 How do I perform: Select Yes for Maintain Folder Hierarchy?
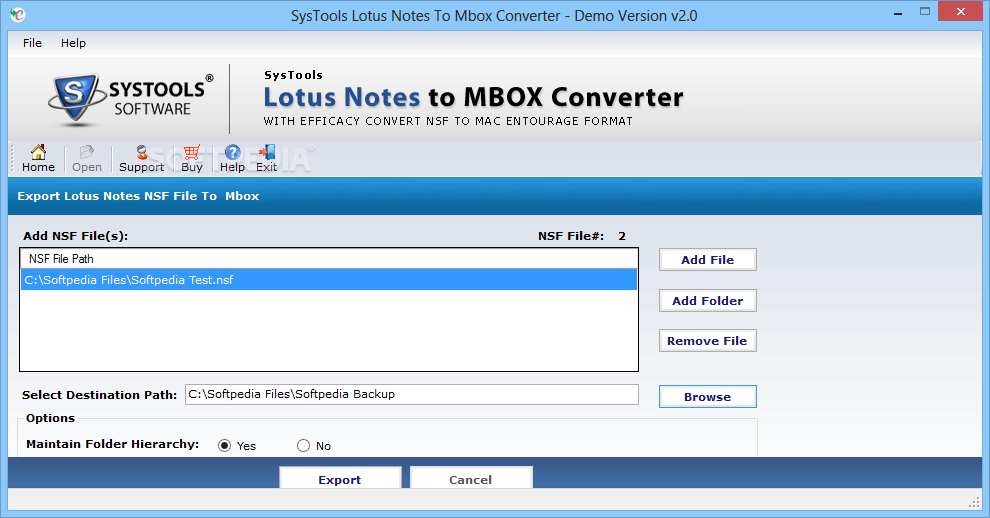tap(224, 446)
